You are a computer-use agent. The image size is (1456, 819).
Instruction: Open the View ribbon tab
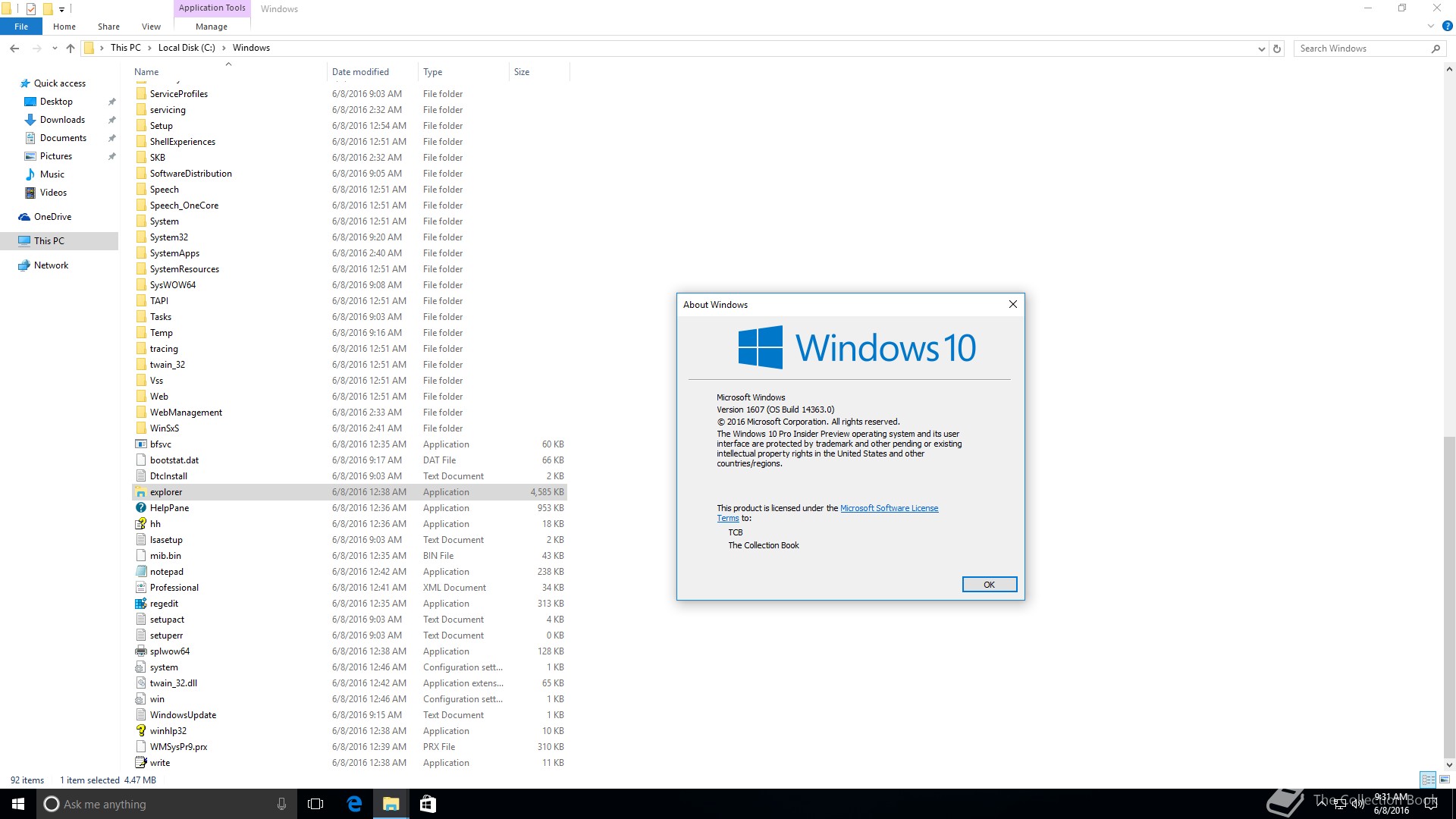151,27
